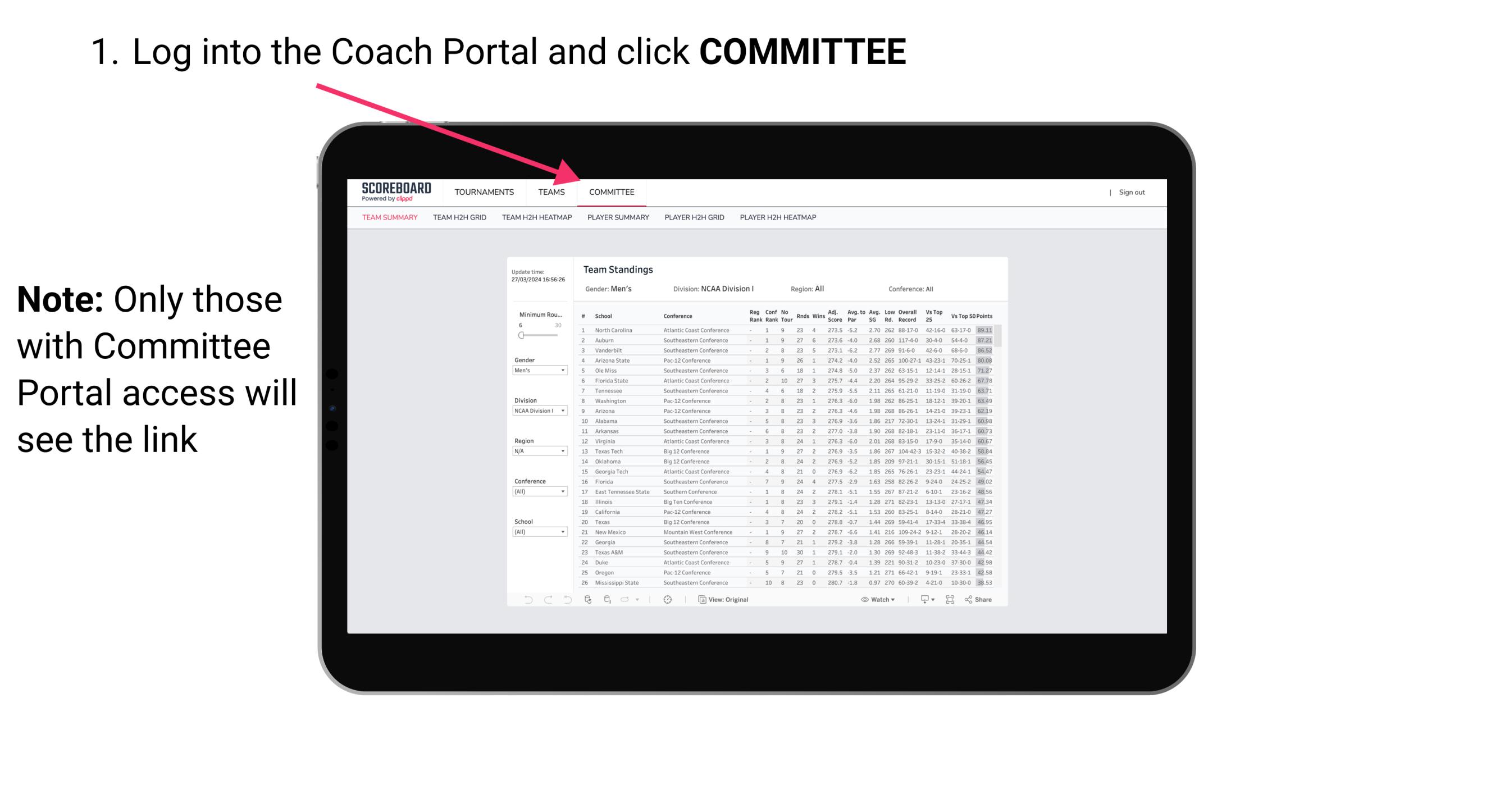Select PLAYER SUMMARY tab
This screenshot has width=1509, height=812.
619,219
